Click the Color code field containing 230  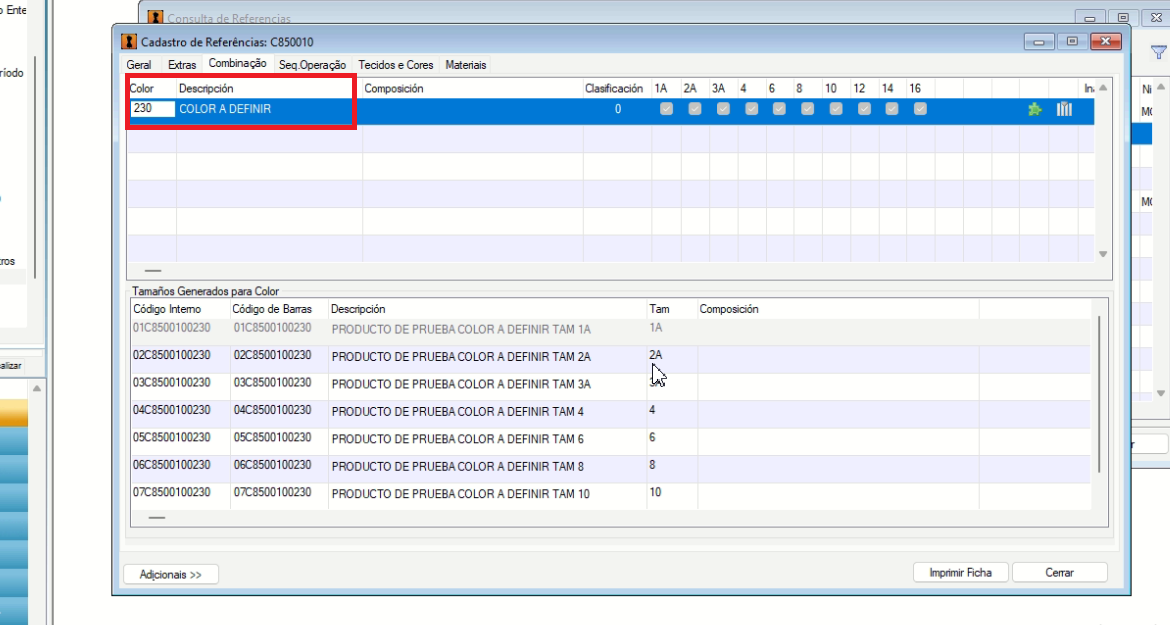[152, 109]
